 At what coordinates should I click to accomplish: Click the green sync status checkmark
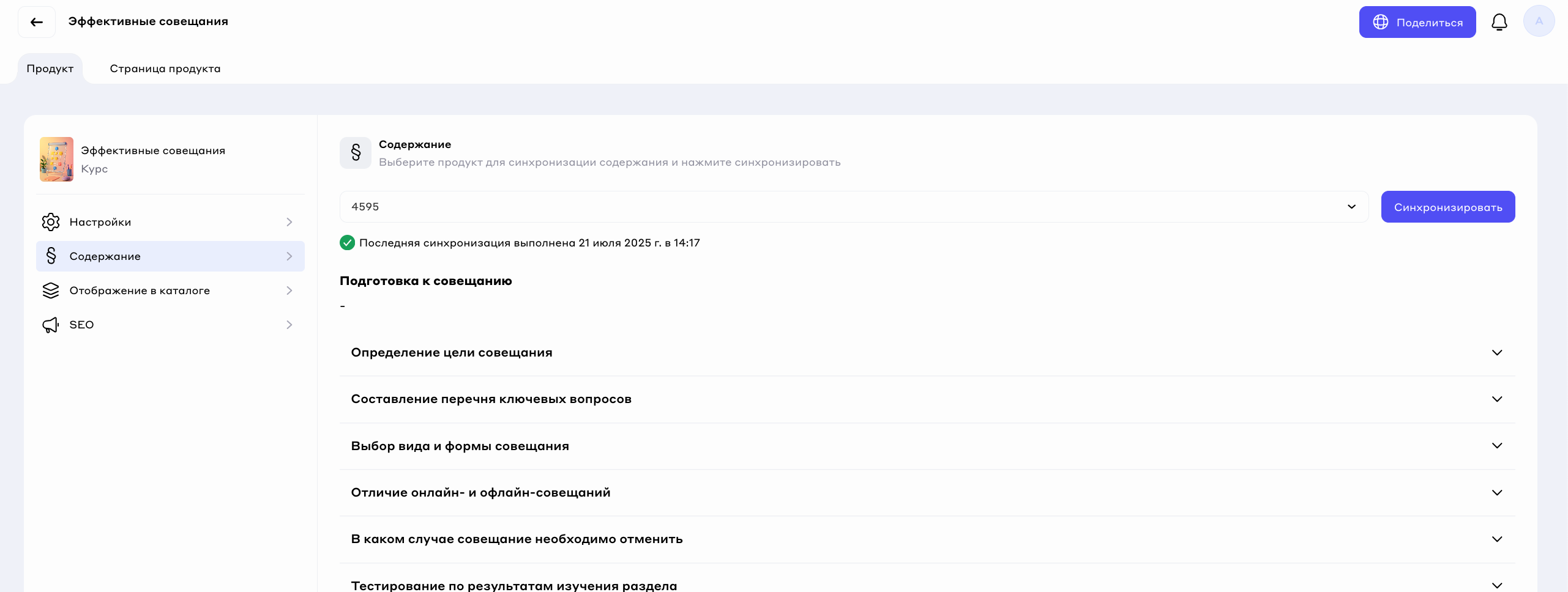347,243
